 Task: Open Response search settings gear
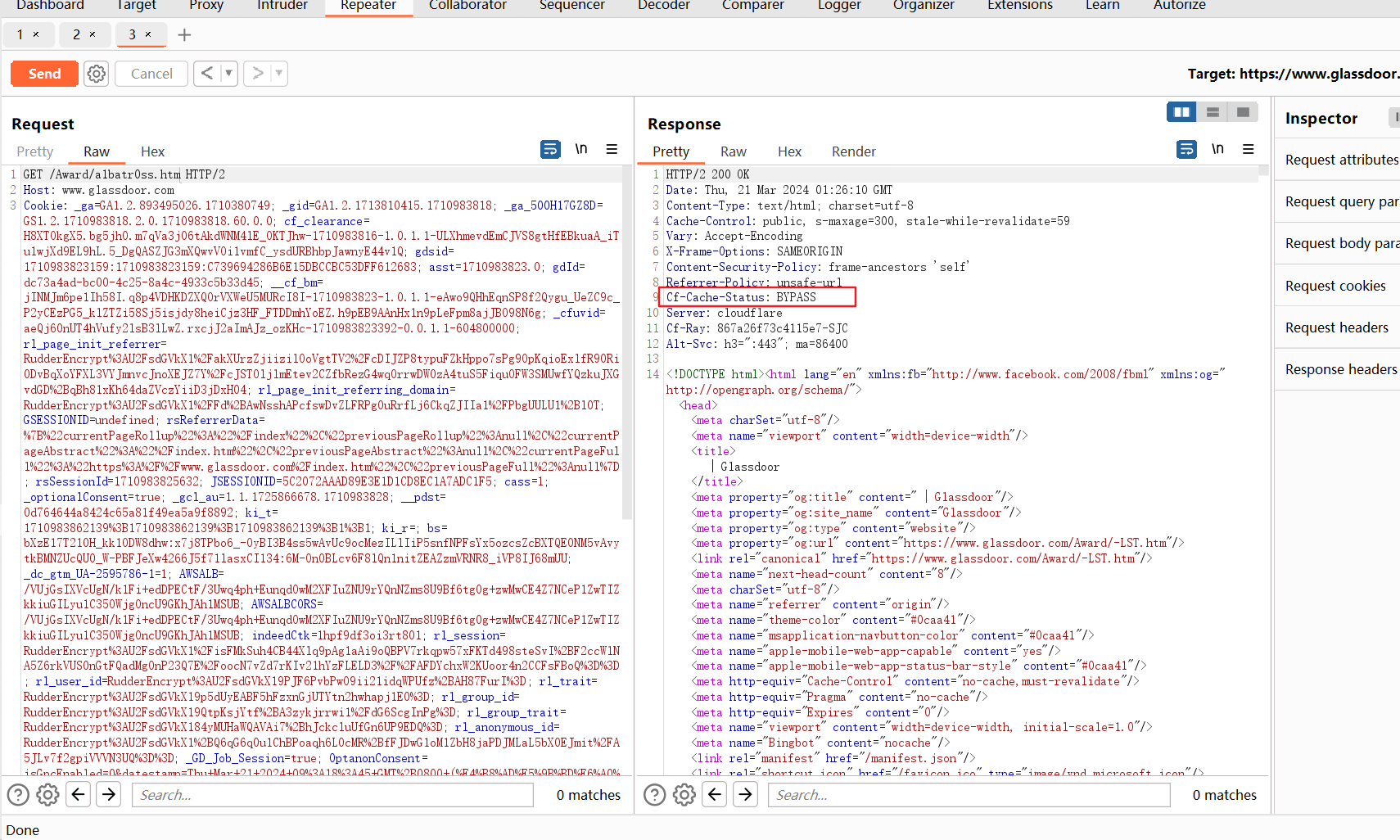(684, 795)
